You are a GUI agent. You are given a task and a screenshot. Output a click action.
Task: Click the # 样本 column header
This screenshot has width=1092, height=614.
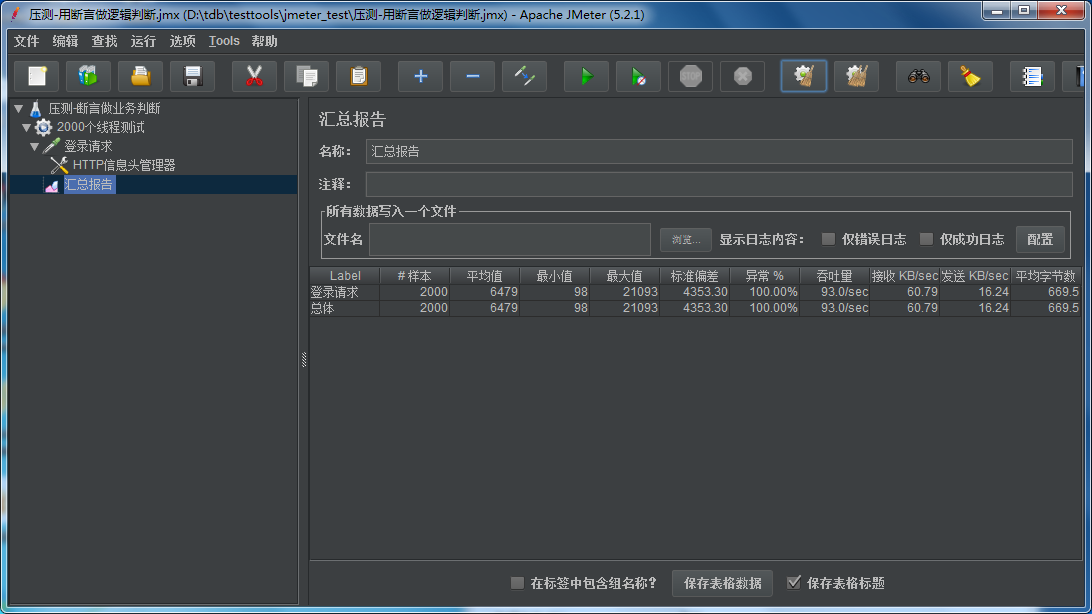414,276
